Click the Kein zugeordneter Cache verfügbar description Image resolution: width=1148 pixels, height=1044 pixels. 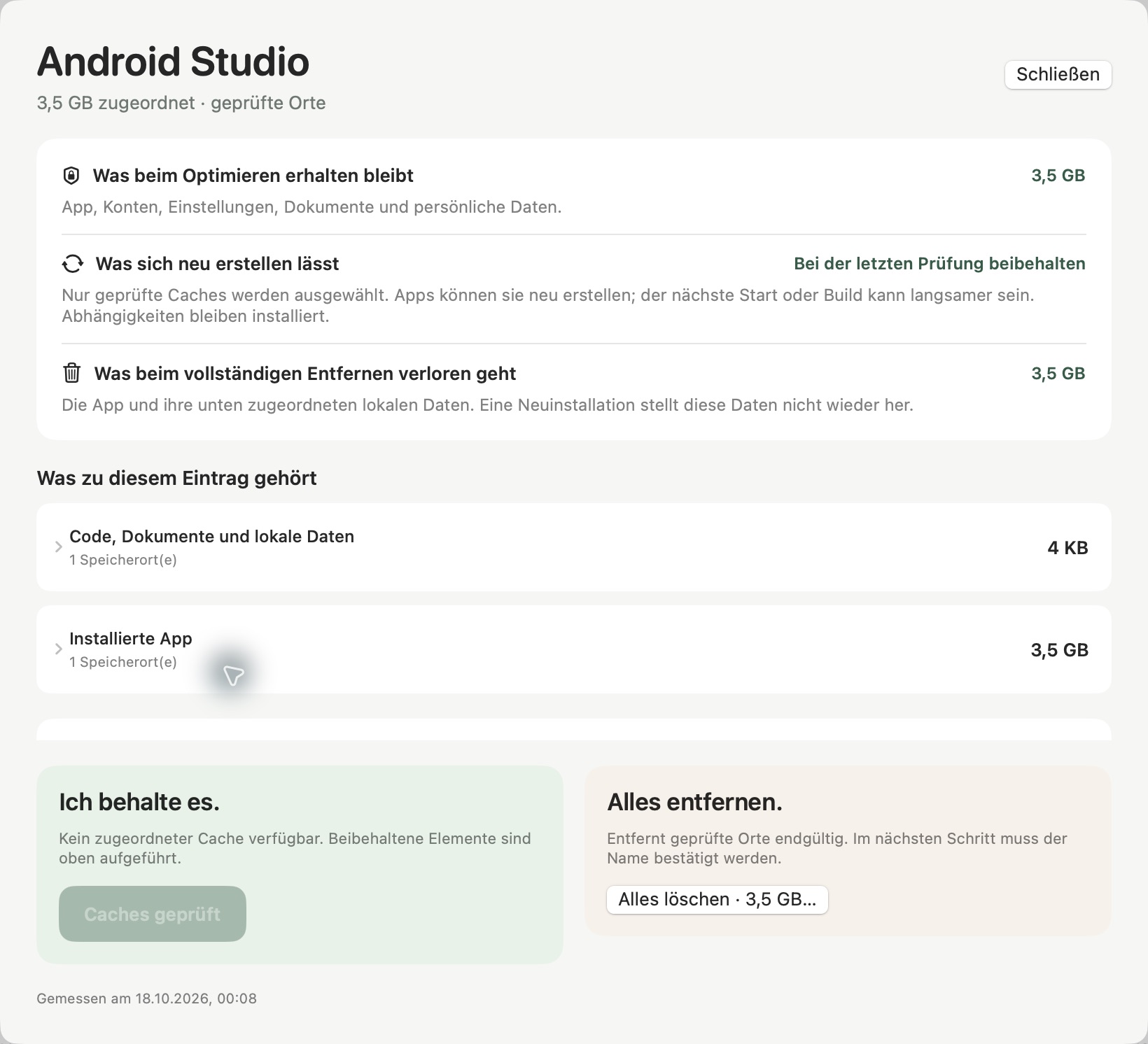(x=295, y=848)
